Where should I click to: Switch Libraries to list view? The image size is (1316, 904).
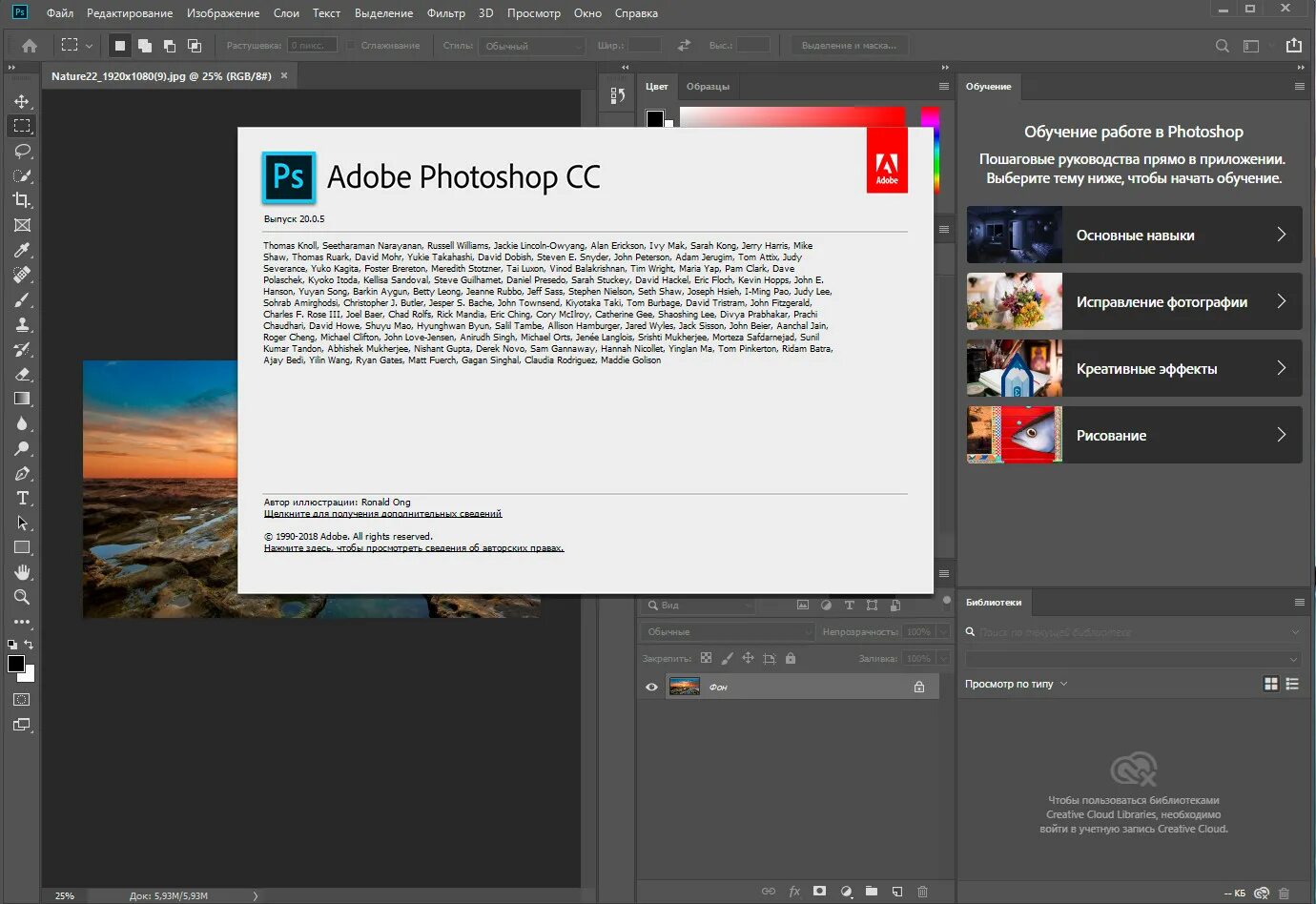coord(1293,684)
